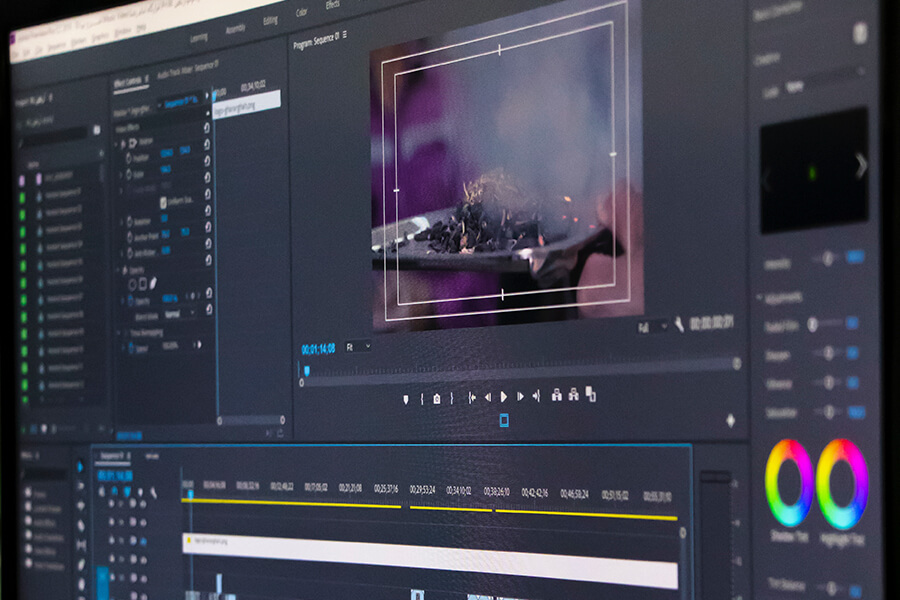Switch to the Assembly workspace tab

pos(235,29)
